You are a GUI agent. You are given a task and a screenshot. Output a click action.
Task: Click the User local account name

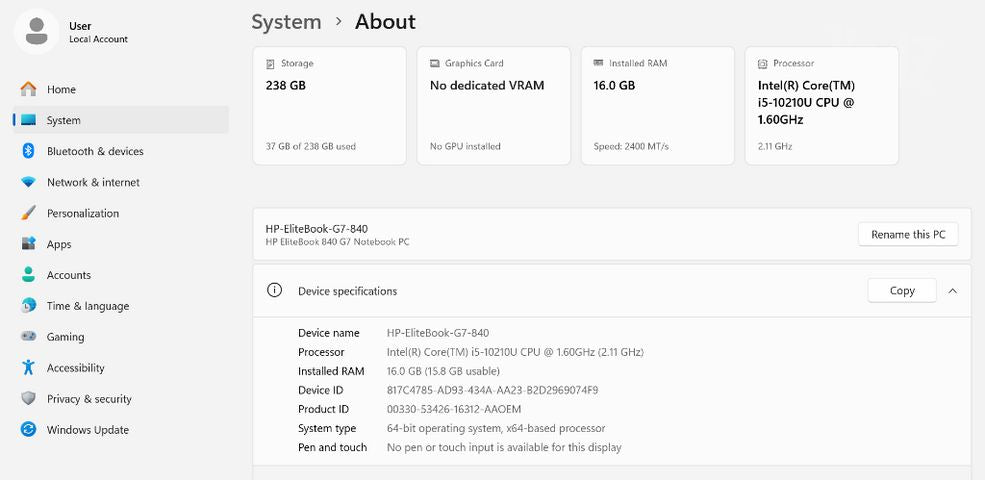click(80, 26)
